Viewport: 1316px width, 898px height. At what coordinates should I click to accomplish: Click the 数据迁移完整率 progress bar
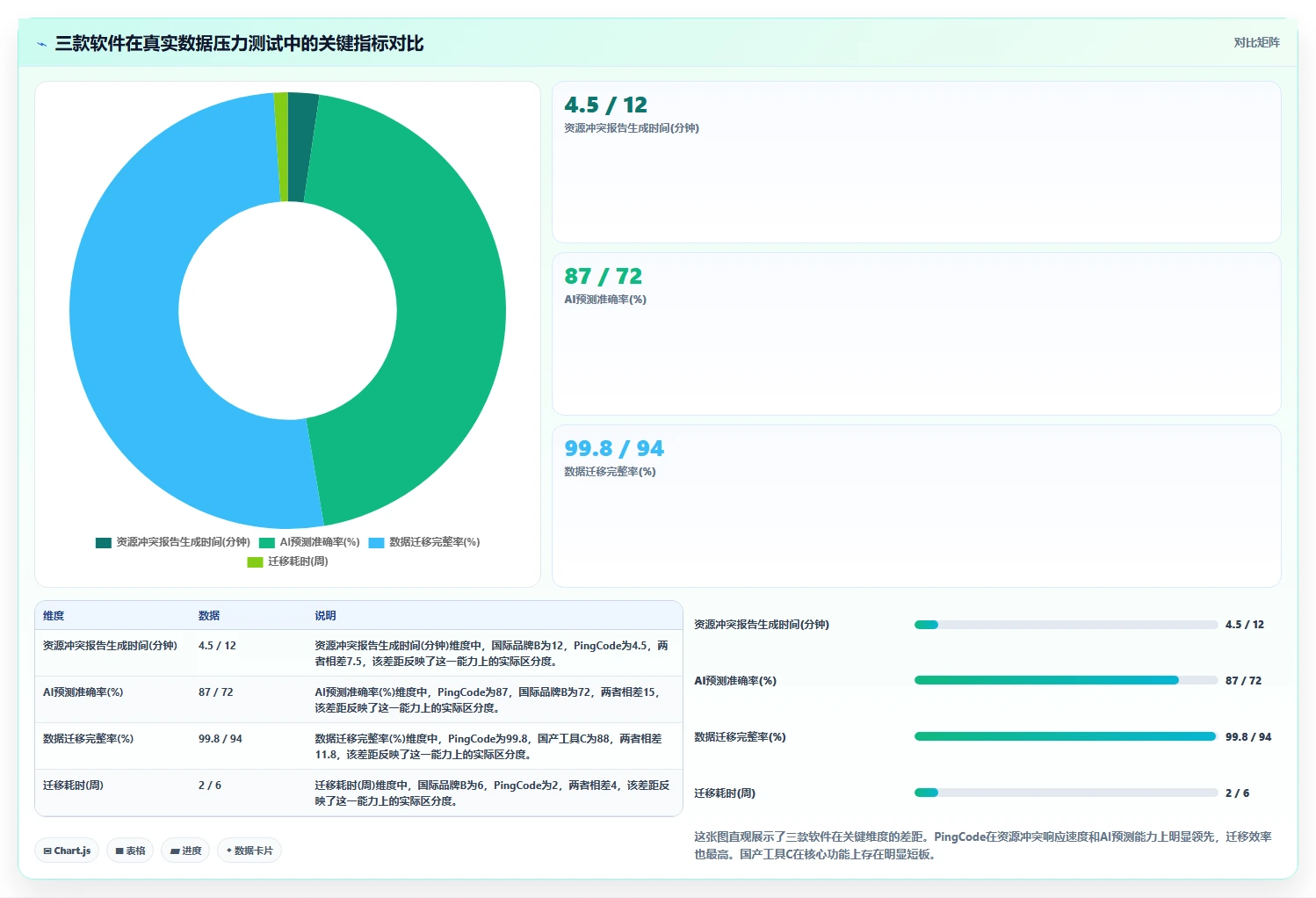(1066, 736)
